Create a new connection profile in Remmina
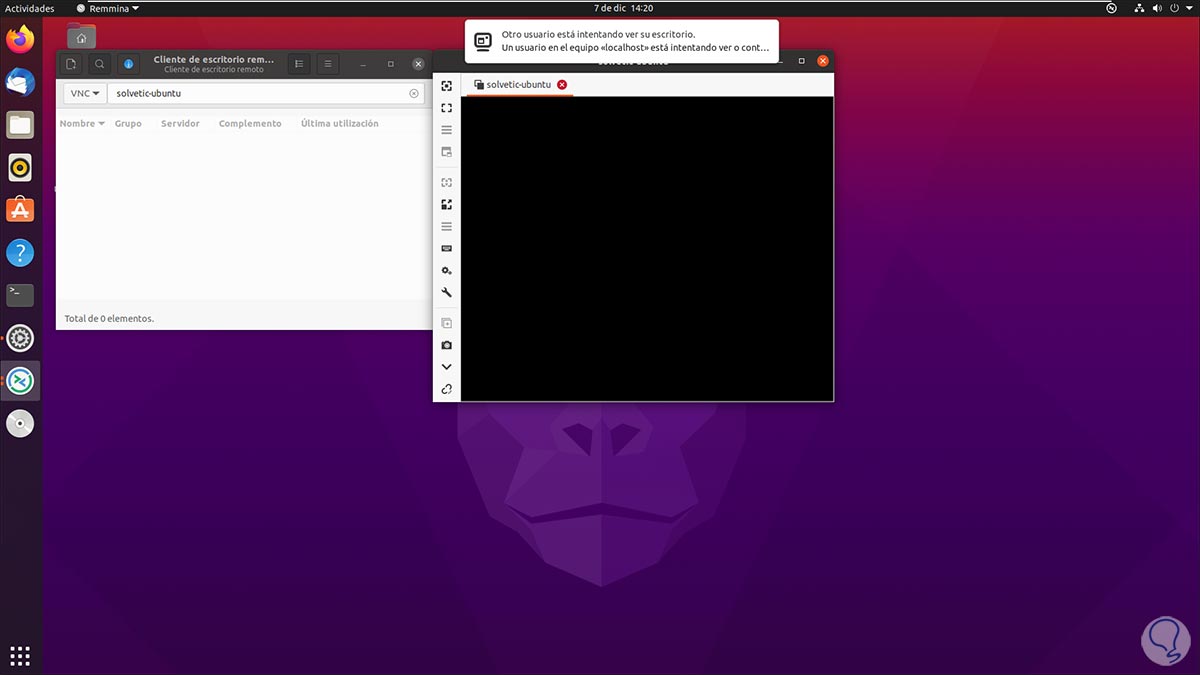 pyautogui.click(x=71, y=64)
